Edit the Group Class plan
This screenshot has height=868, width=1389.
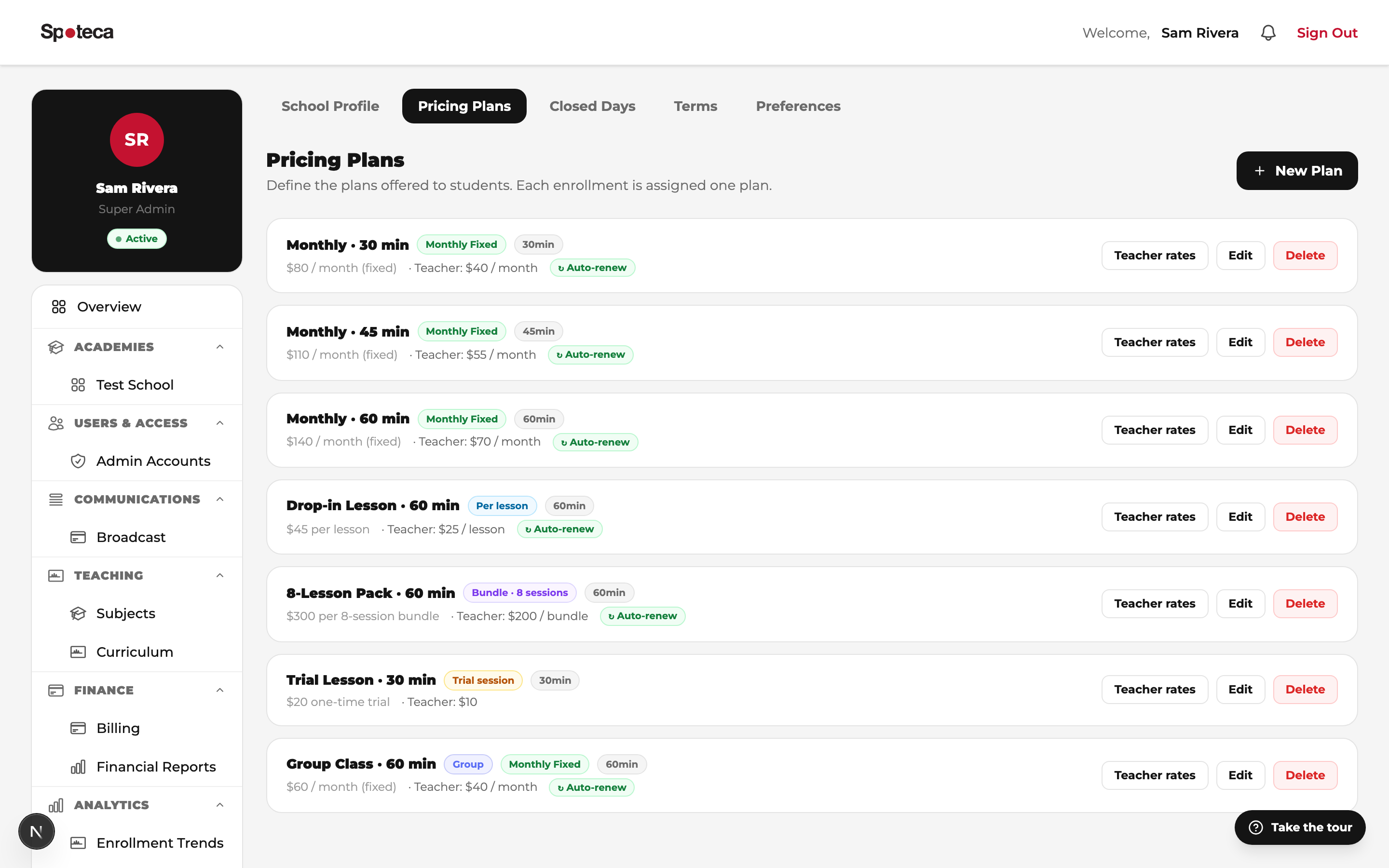pos(1240,775)
